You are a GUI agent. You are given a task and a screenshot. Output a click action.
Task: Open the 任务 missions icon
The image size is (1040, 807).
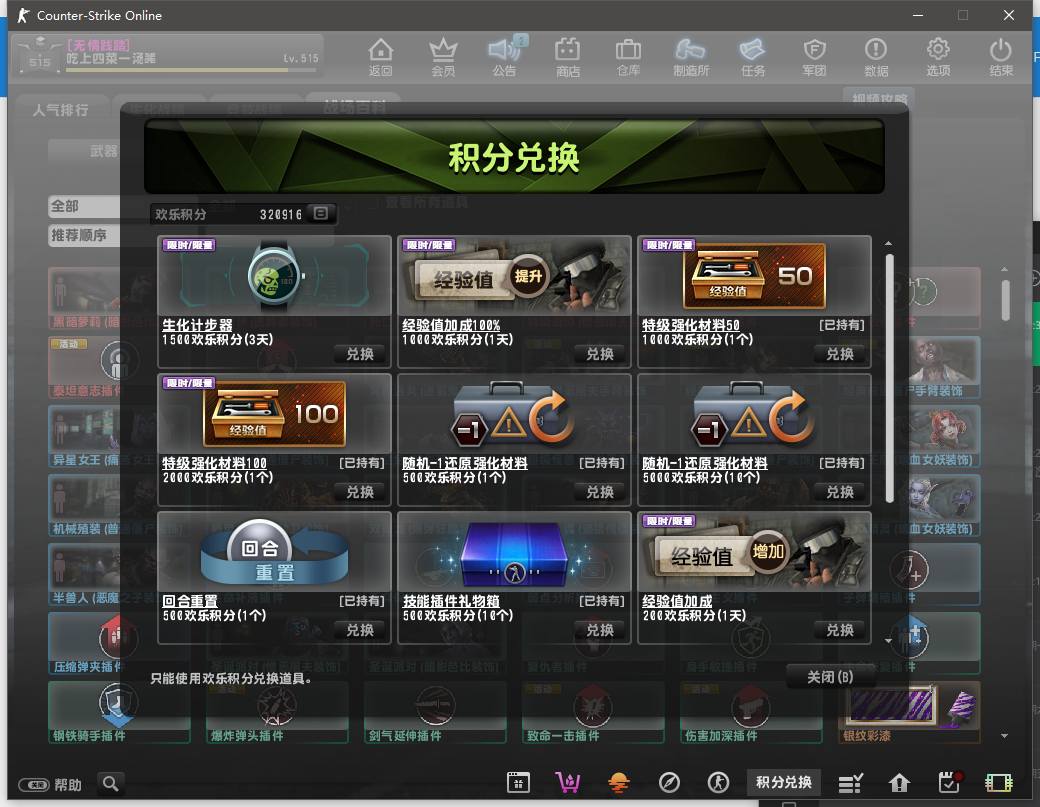coord(753,56)
